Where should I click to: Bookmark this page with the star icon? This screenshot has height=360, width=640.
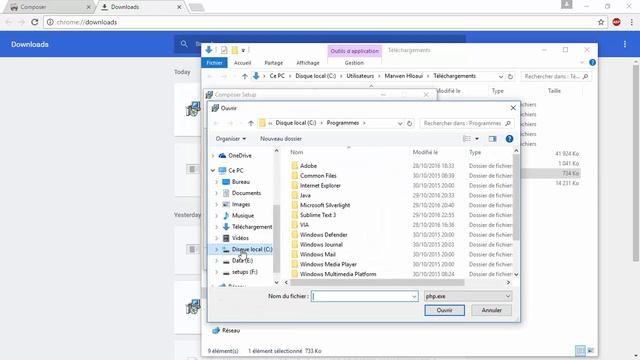601,22
